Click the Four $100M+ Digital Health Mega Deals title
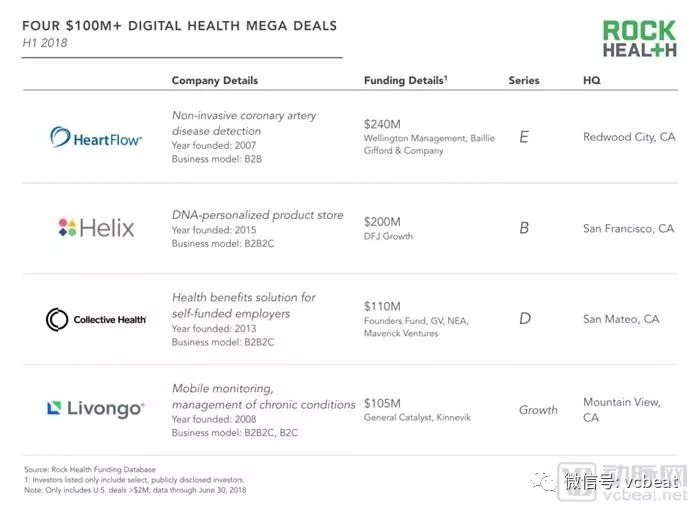Image resolution: width=700 pixels, height=512 pixels. (181, 25)
